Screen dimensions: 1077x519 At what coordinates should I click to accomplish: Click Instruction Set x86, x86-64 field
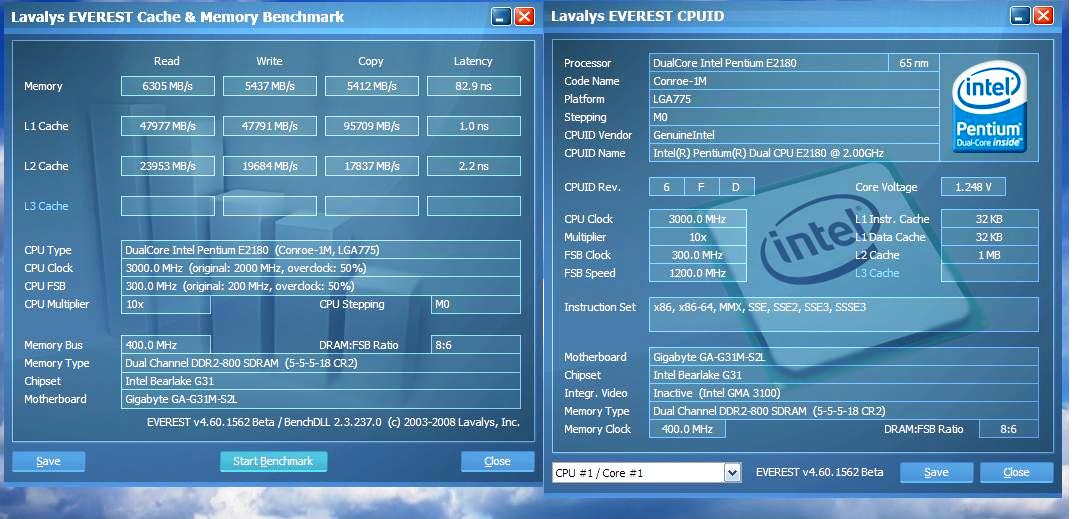[x=844, y=314]
